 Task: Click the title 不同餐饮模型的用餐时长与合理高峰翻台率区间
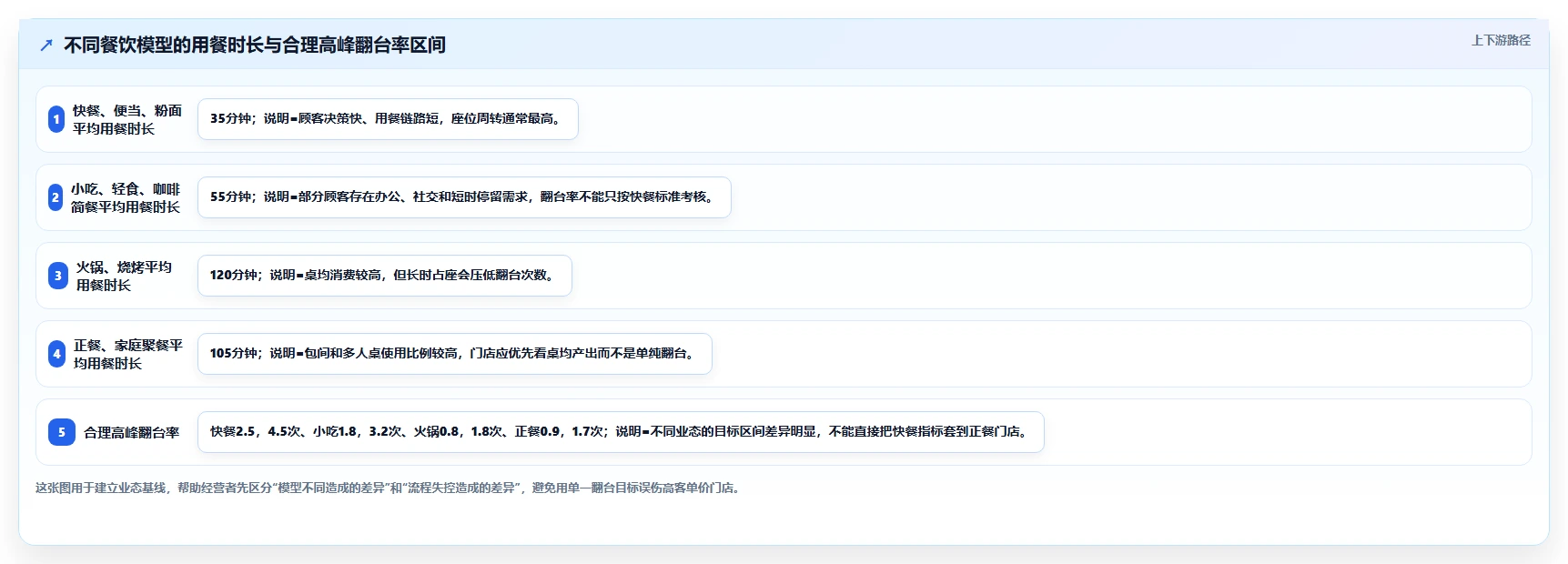pyautogui.click(x=255, y=45)
